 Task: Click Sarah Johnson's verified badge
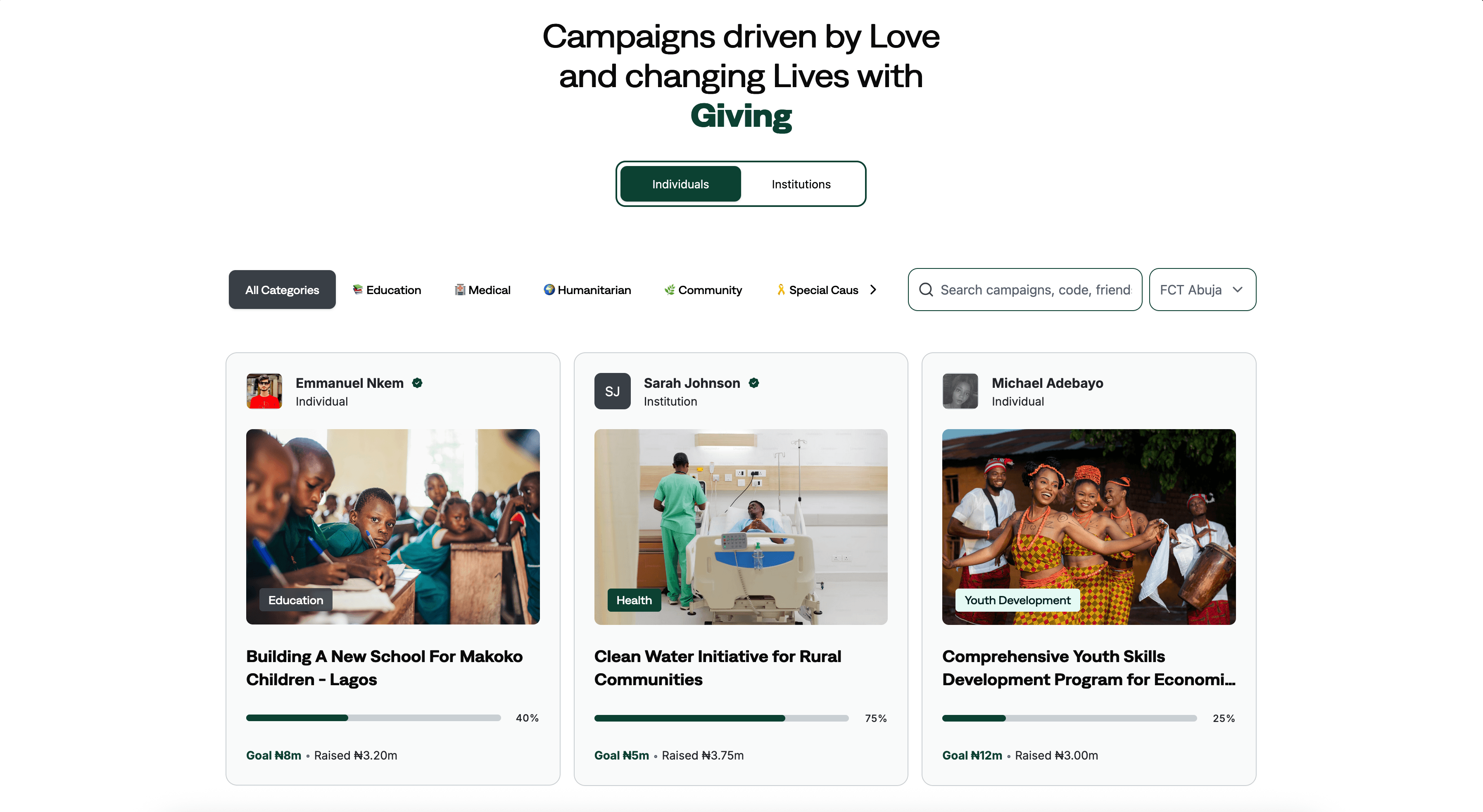coord(753,383)
